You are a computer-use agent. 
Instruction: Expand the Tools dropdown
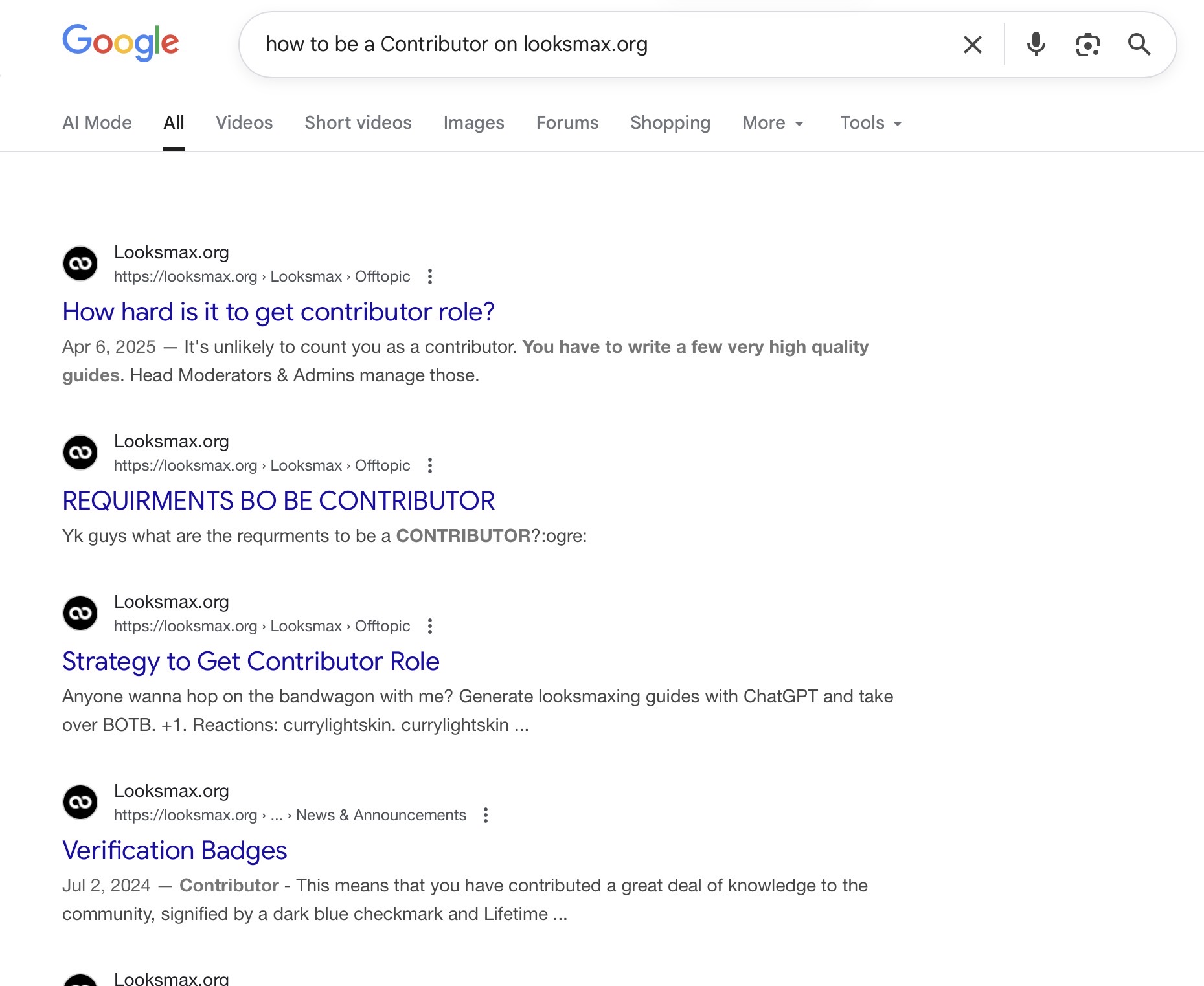point(870,123)
